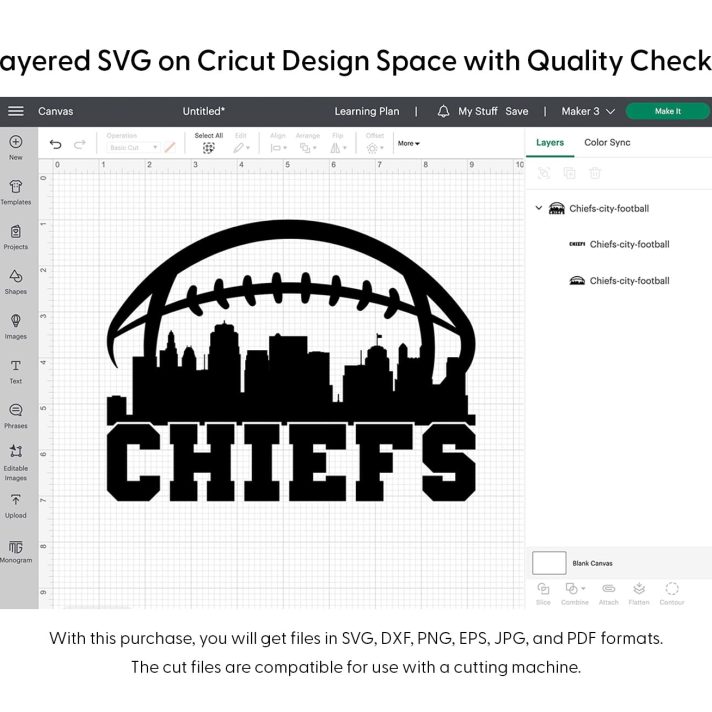Click the Untitled* project title
The width and height of the screenshot is (712, 712).
(204, 111)
